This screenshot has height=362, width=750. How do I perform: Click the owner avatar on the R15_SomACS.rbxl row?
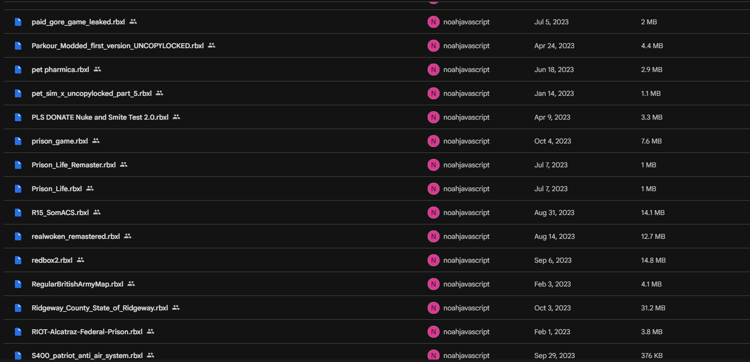433,212
